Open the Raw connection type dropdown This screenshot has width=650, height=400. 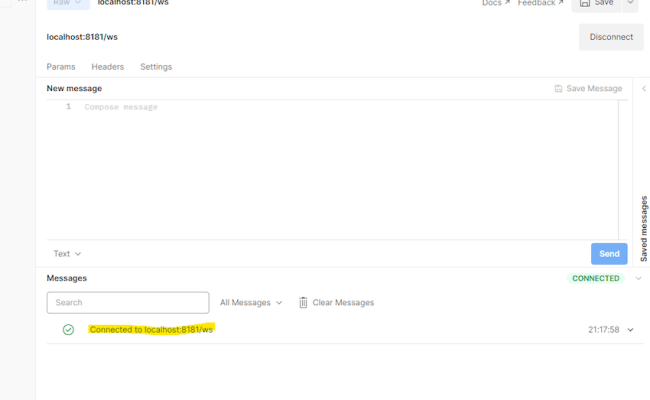[68, 3]
